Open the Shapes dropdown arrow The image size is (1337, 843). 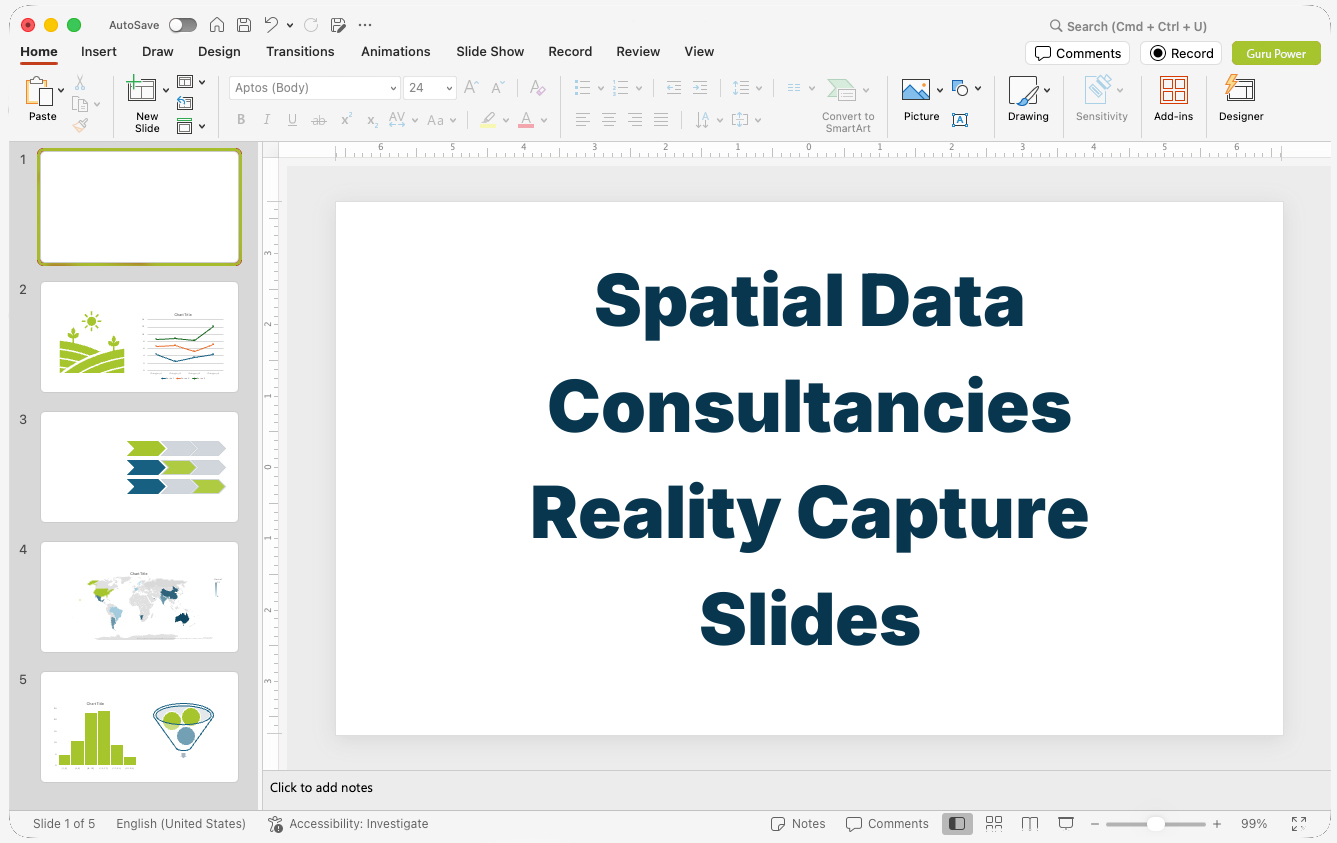[x=978, y=88]
